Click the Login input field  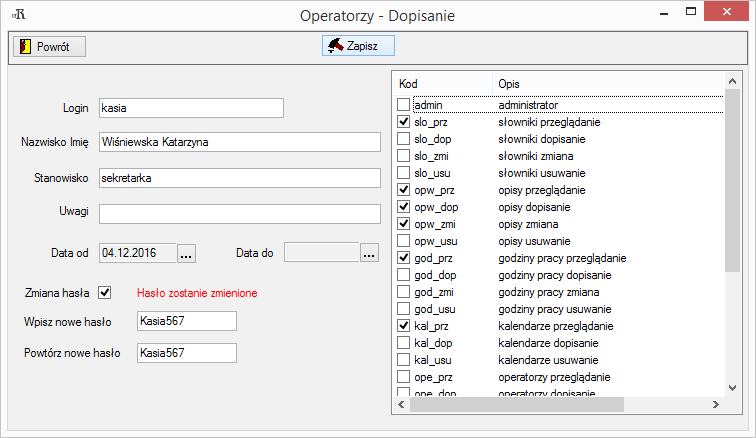pos(191,108)
